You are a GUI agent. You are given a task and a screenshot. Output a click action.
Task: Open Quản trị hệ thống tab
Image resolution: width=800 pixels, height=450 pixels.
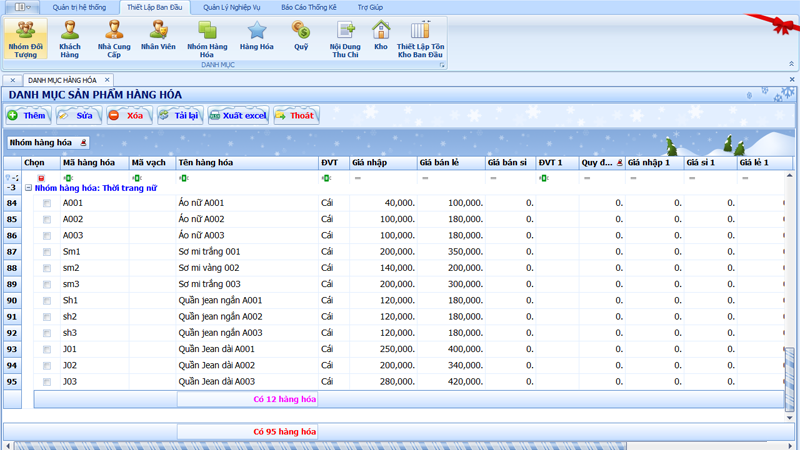coord(79,7)
